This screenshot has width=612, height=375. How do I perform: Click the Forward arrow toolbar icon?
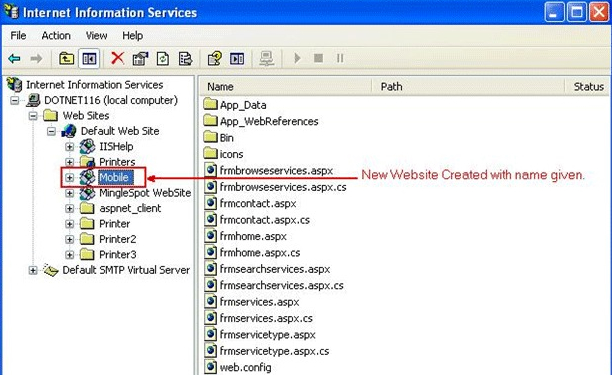click(x=36, y=59)
